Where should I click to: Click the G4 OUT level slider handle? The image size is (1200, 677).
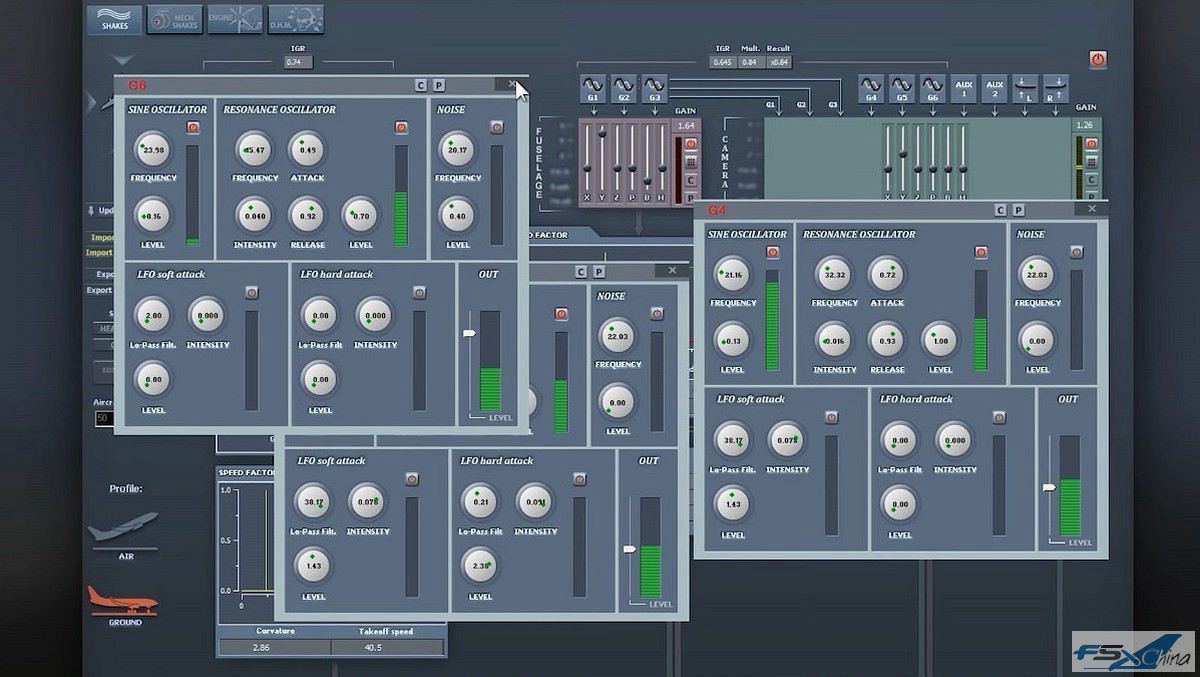click(1049, 487)
